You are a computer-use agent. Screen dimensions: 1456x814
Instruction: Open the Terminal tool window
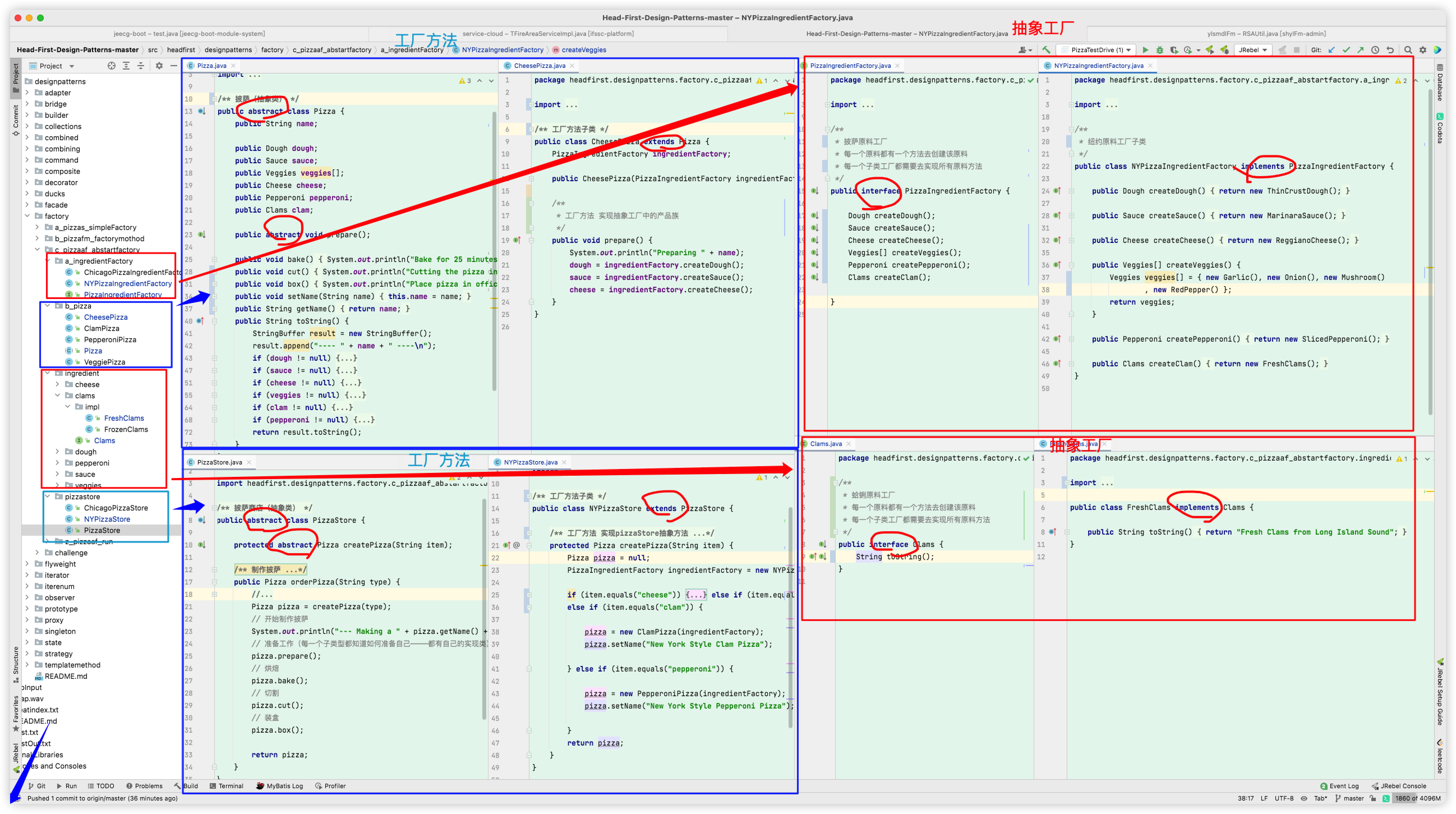tap(226, 786)
